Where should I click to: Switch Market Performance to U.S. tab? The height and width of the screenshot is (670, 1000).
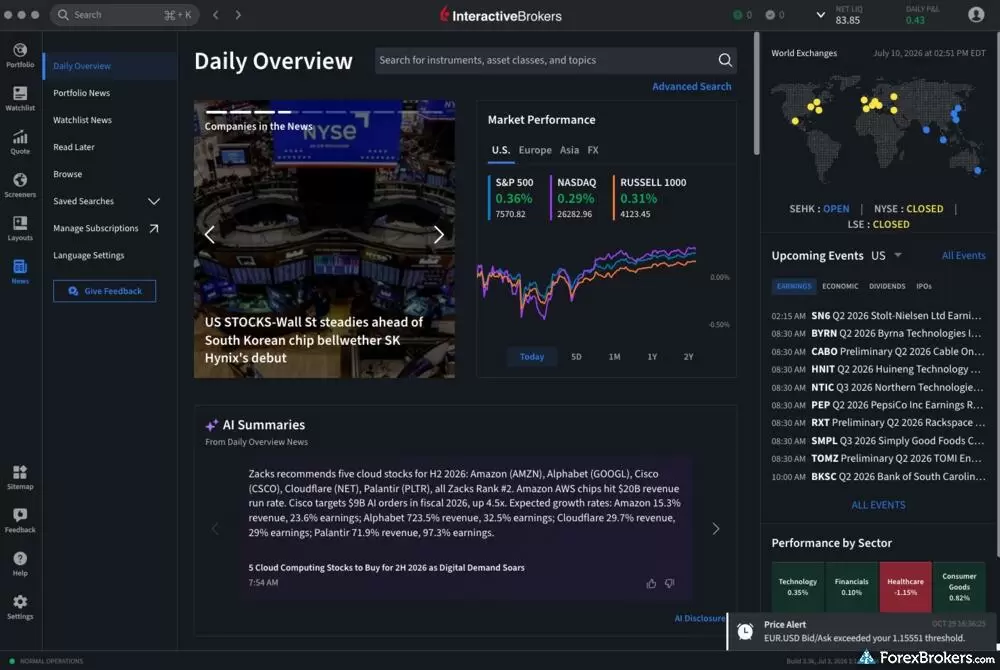coord(501,150)
